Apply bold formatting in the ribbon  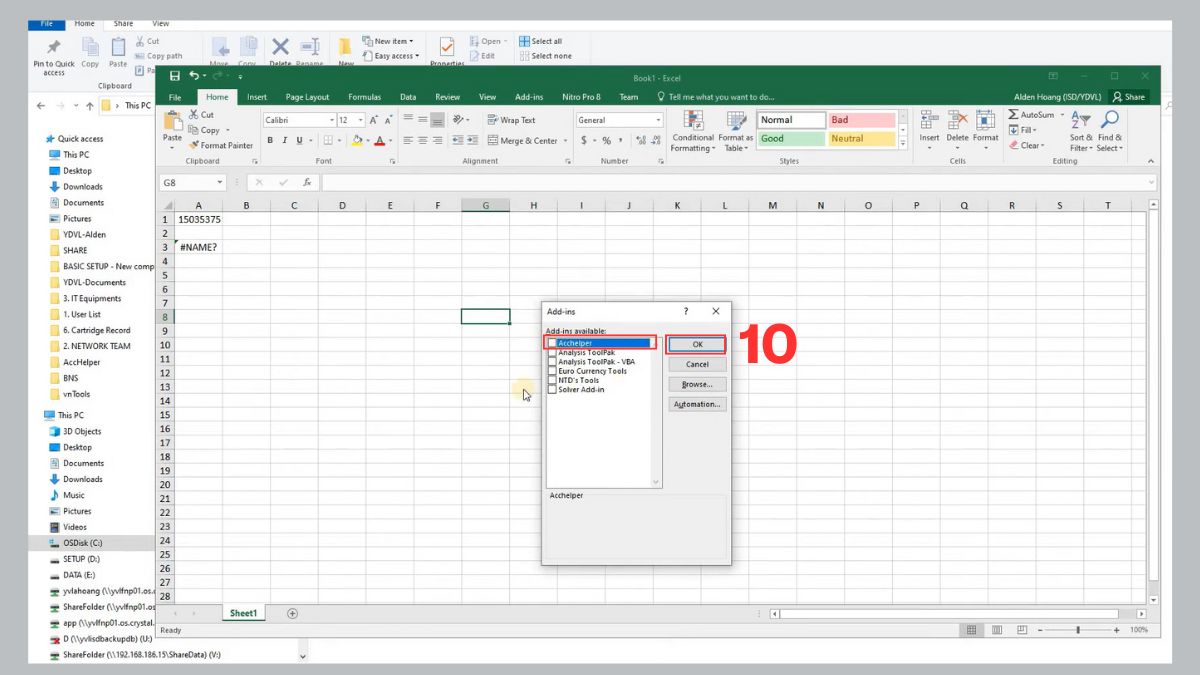pyautogui.click(x=271, y=141)
